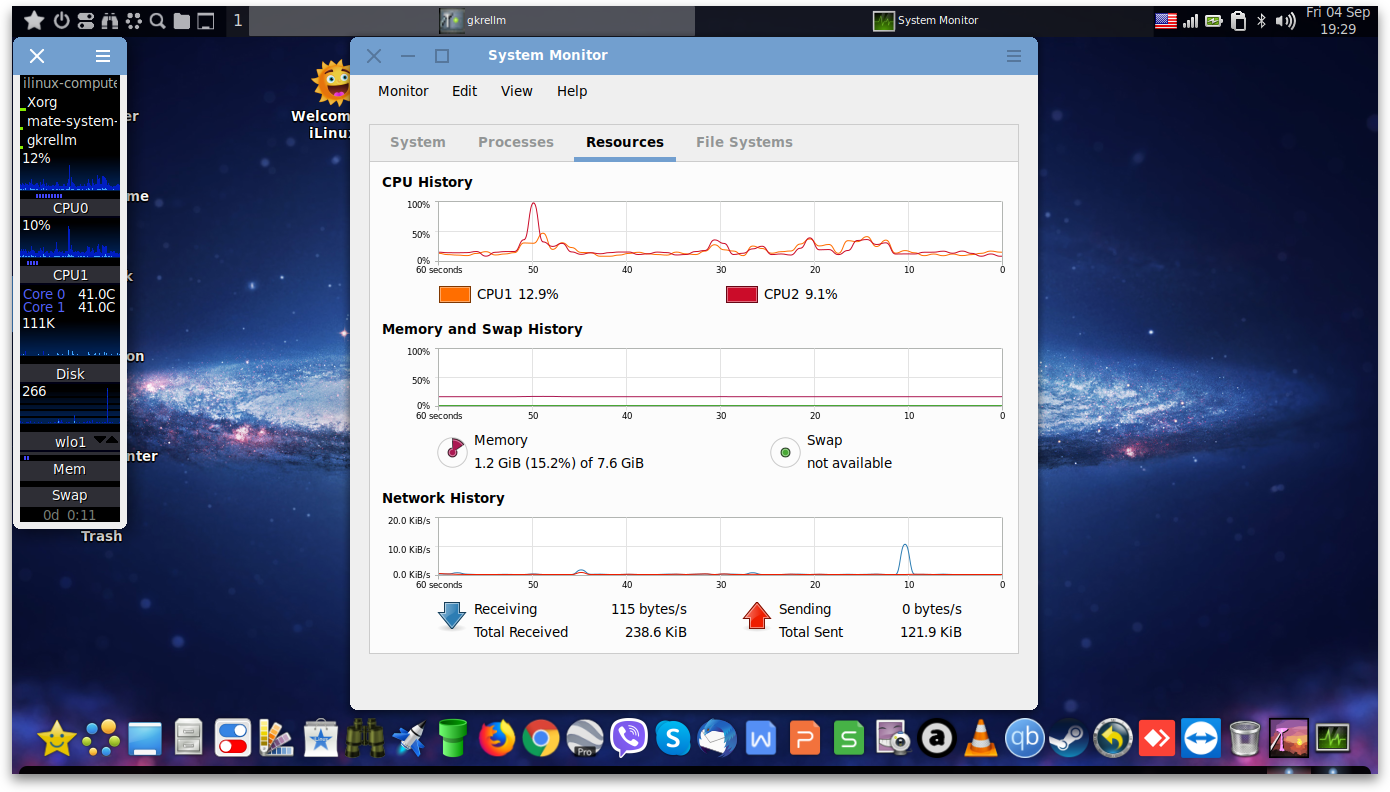
Task: Open the Welcome smiling sun desktop icon
Action: pyautogui.click(x=331, y=83)
